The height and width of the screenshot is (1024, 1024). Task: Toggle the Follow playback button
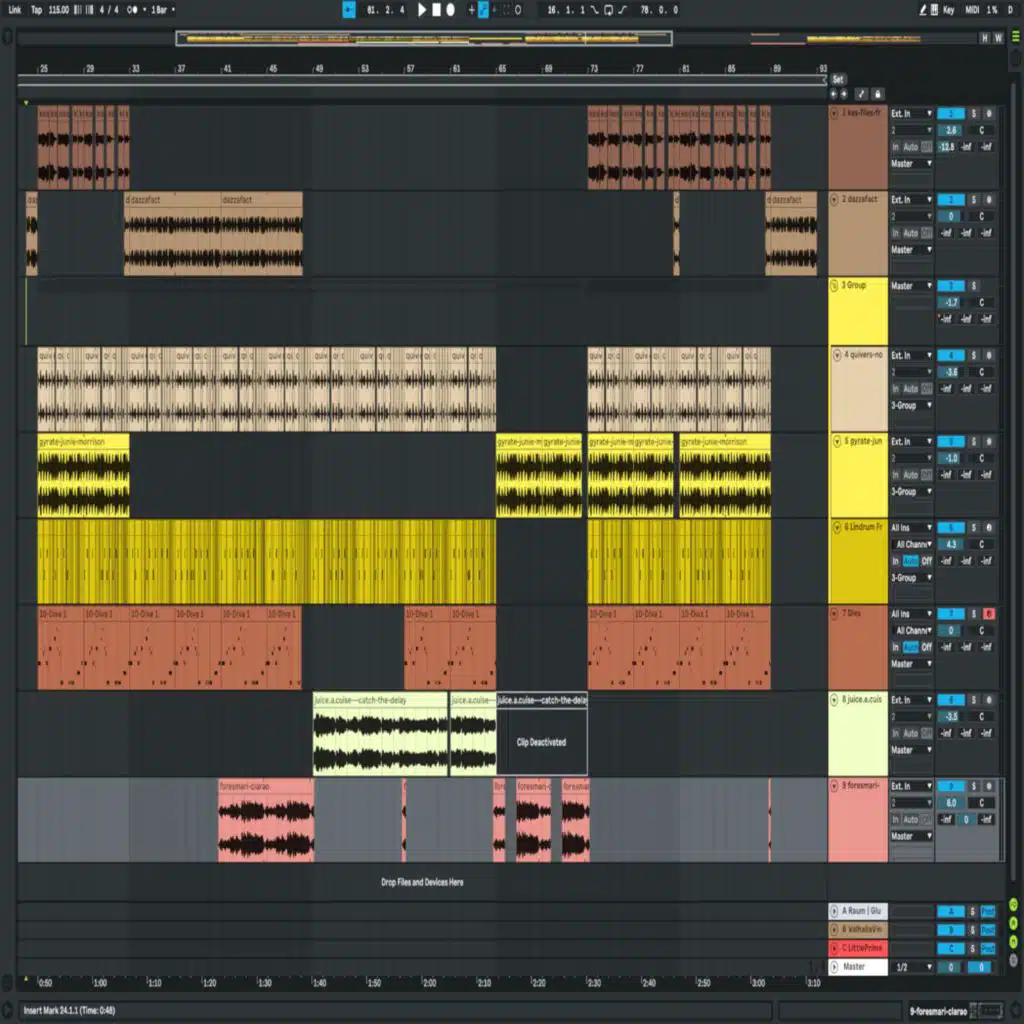(x=349, y=10)
